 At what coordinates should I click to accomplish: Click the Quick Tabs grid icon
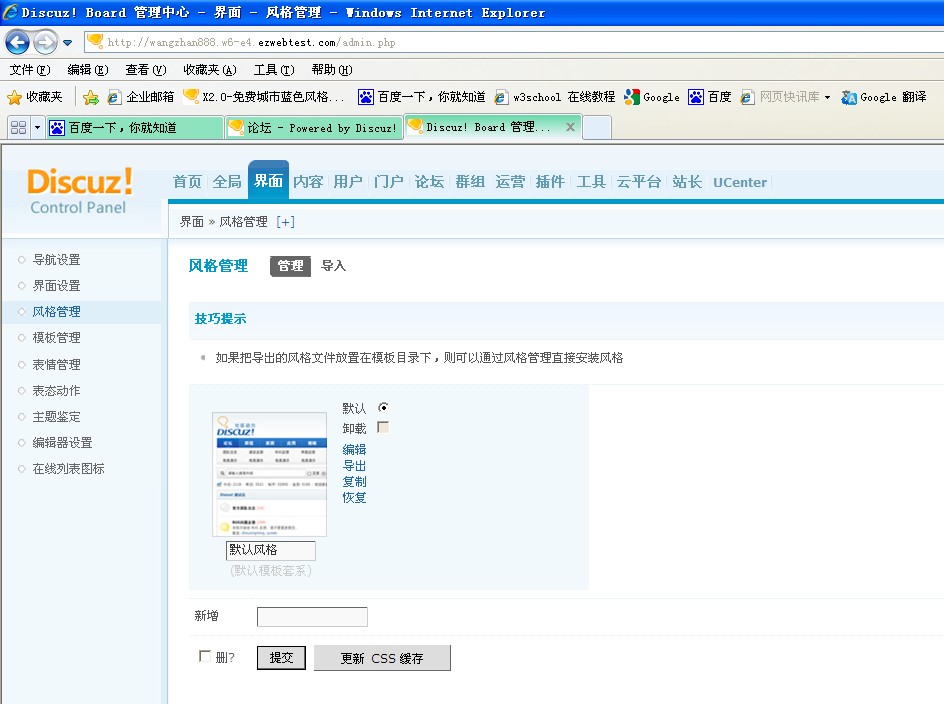[x=19, y=128]
